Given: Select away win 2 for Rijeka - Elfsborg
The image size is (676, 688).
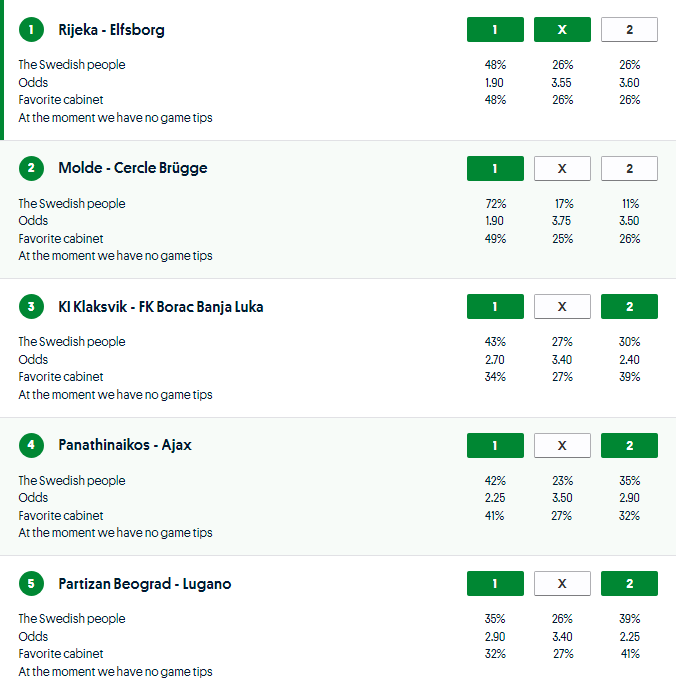Looking at the screenshot, I should (x=629, y=30).
